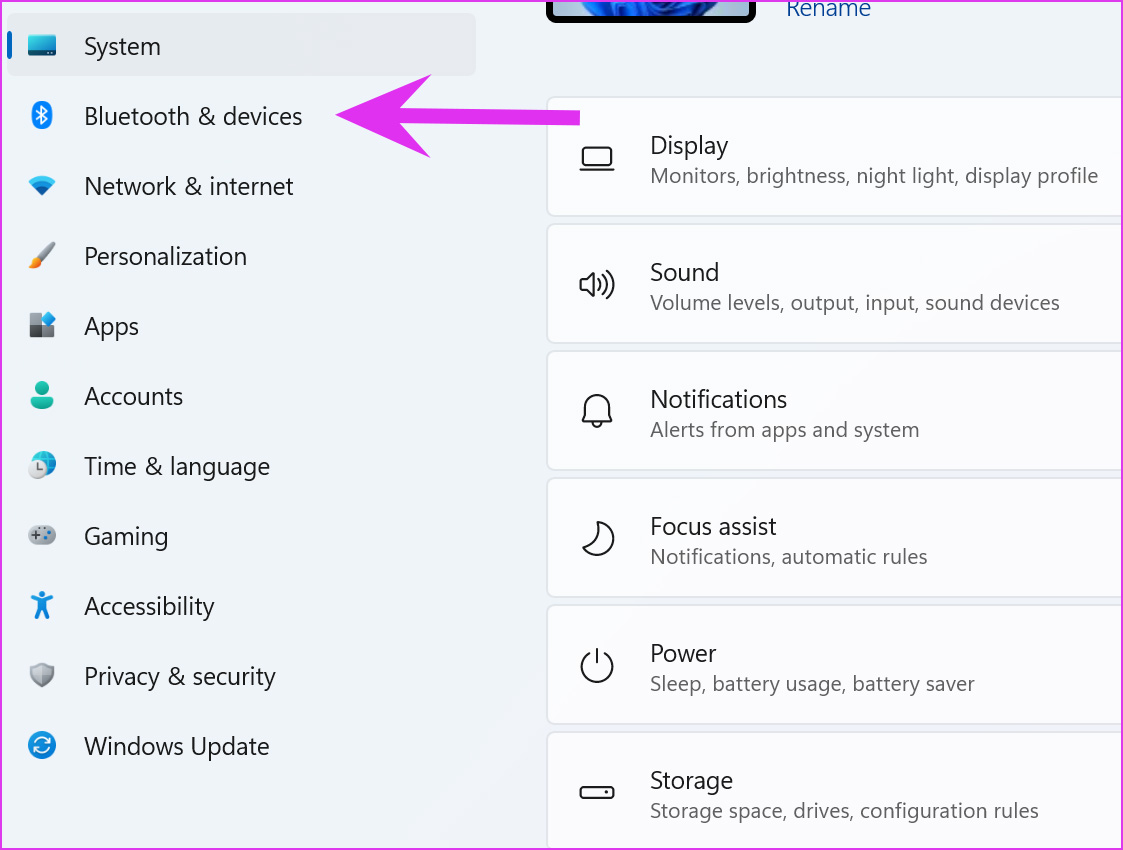
Task: Open Focus assist settings
Action: [835, 540]
